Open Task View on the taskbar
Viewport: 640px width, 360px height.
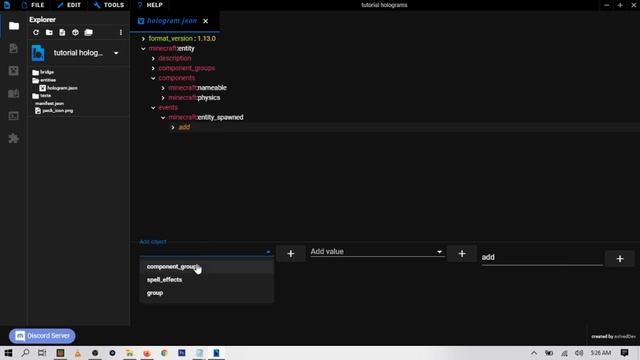[x=42, y=353]
